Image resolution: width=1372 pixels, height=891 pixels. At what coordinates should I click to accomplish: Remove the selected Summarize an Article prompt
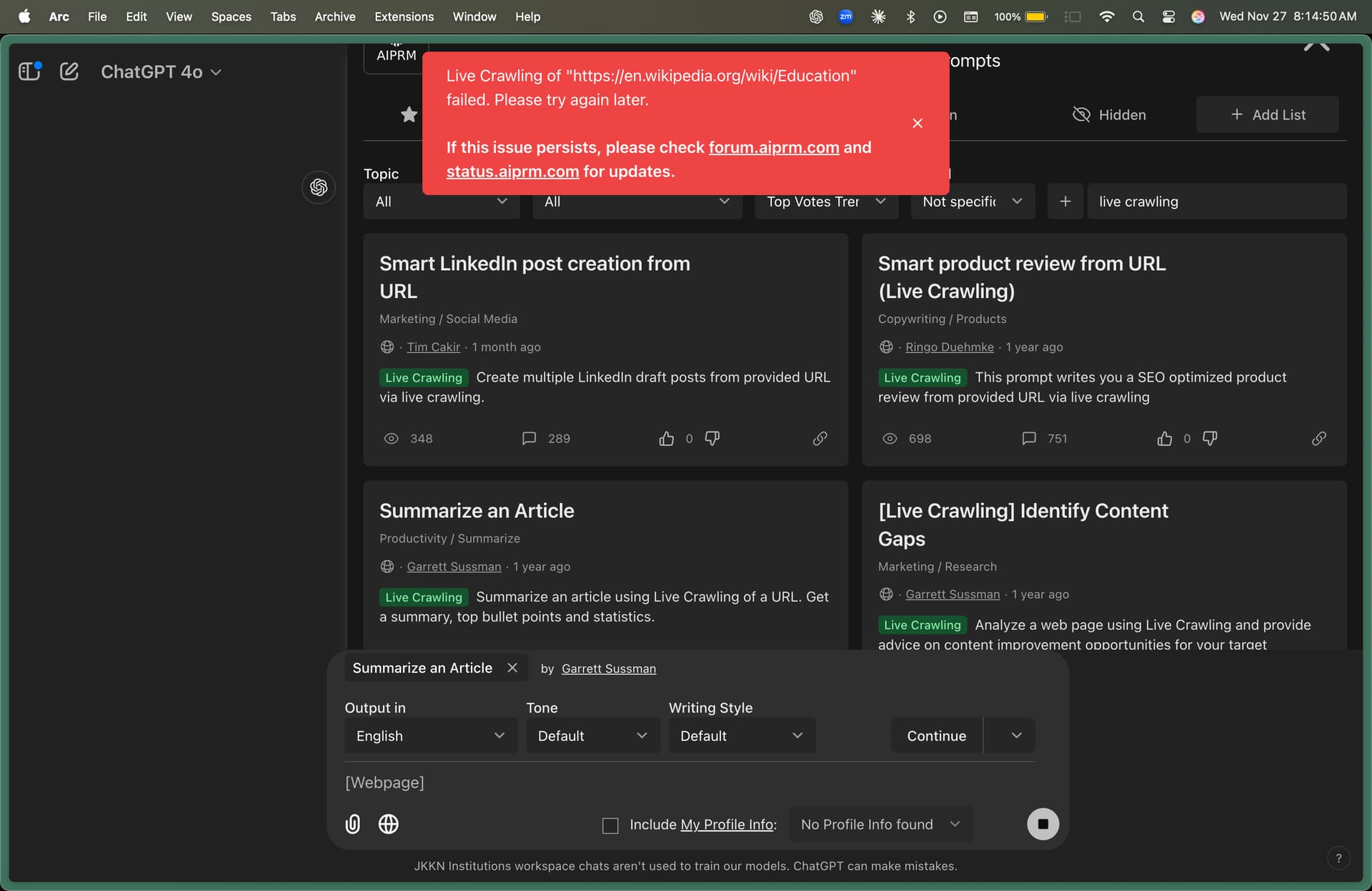(512, 667)
